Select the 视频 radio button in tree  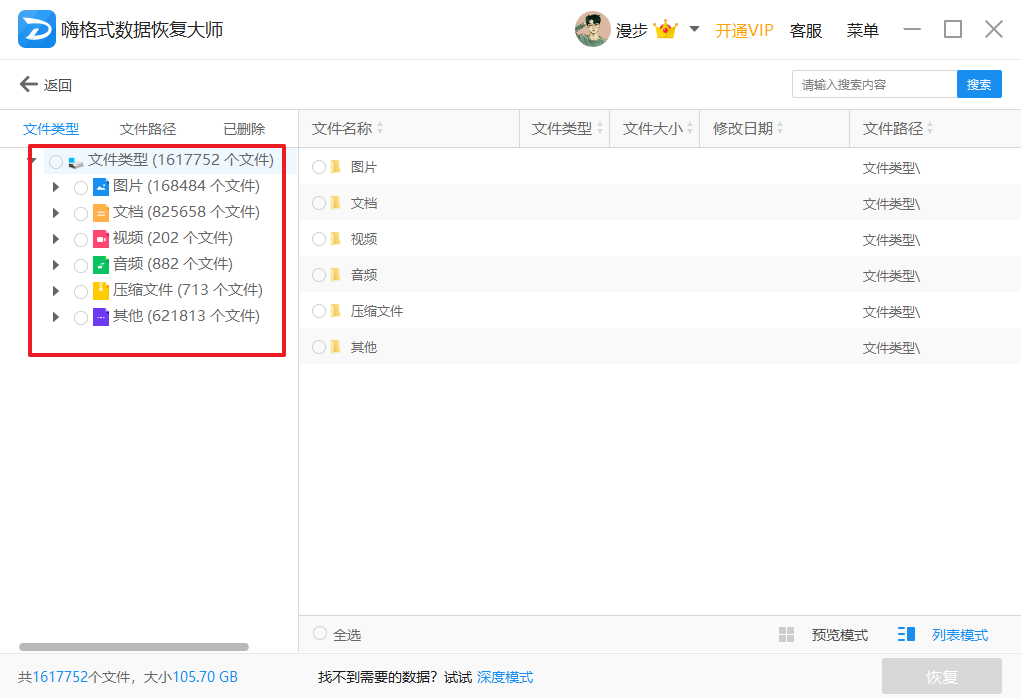pos(81,240)
